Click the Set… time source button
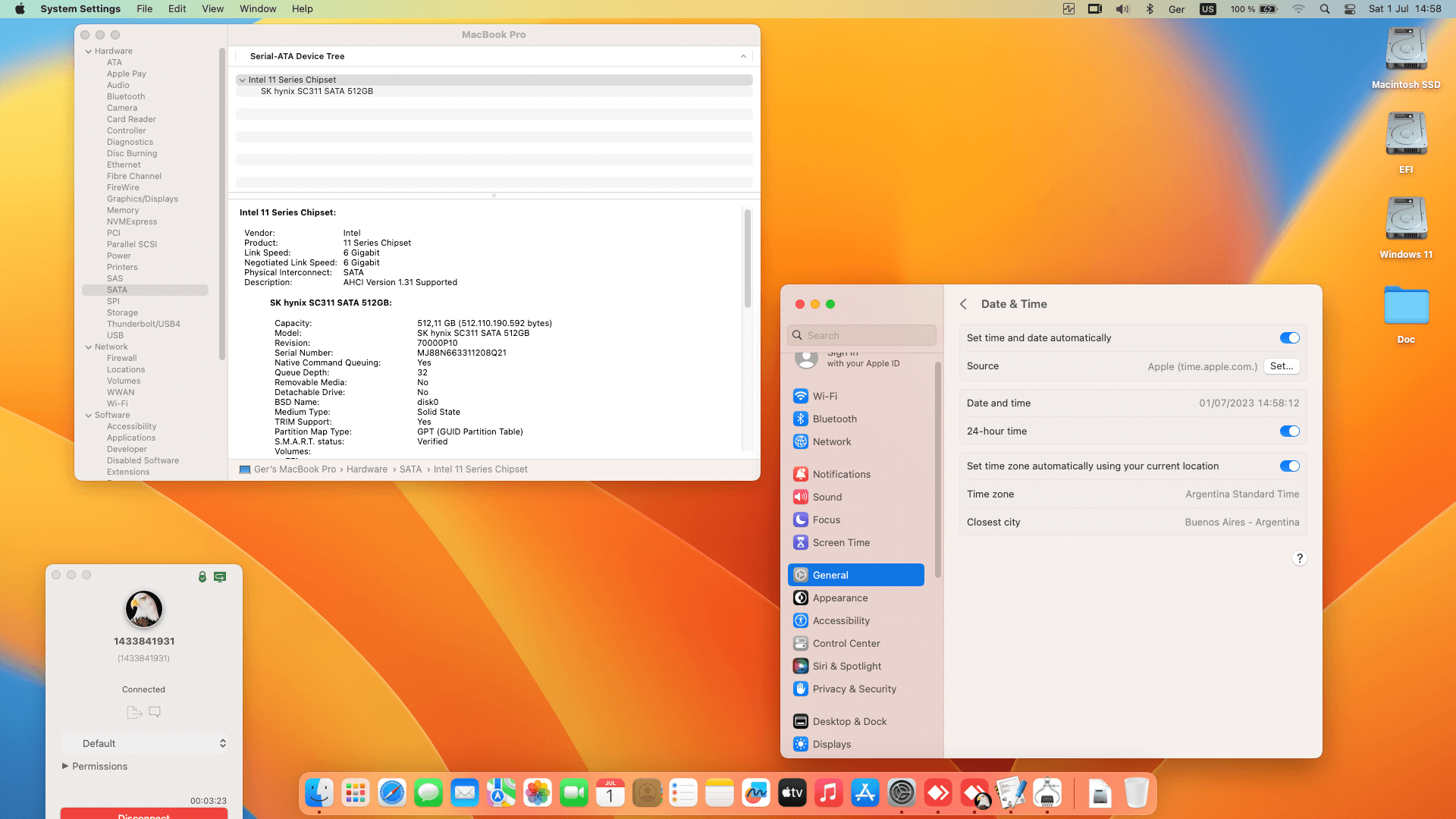The width and height of the screenshot is (1456, 819). (1282, 366)
